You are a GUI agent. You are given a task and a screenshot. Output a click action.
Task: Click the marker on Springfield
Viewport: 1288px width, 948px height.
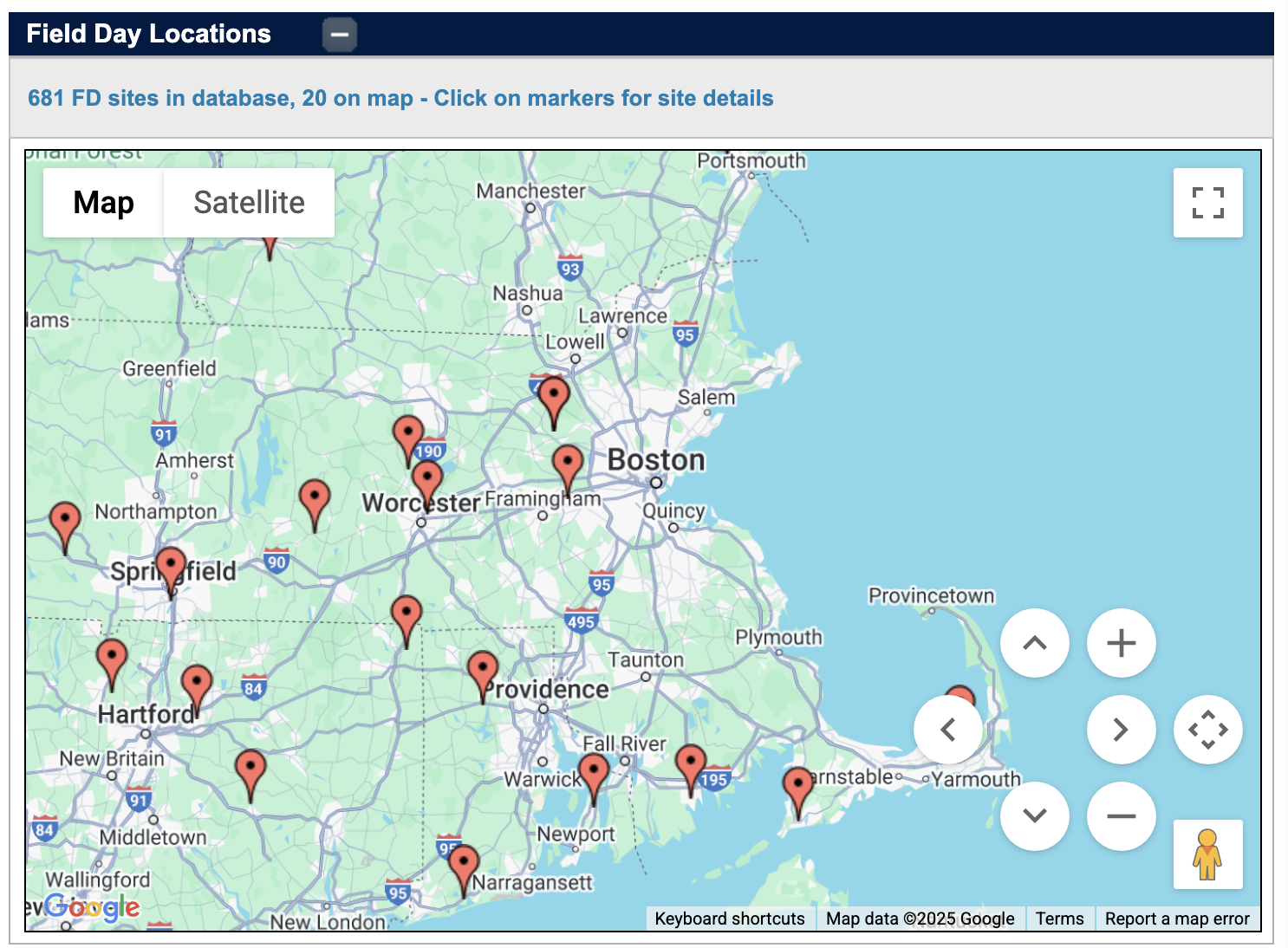coord(171,567)
